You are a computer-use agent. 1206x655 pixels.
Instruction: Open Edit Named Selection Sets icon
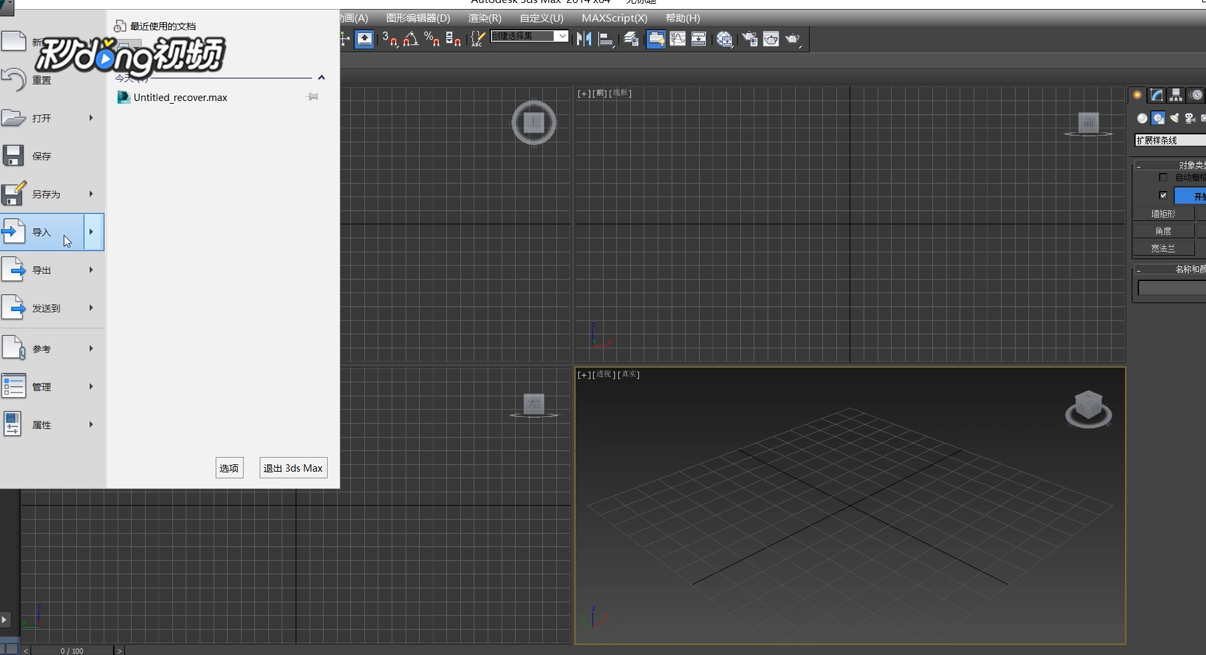pyautogui.click(x=477, y=39)
